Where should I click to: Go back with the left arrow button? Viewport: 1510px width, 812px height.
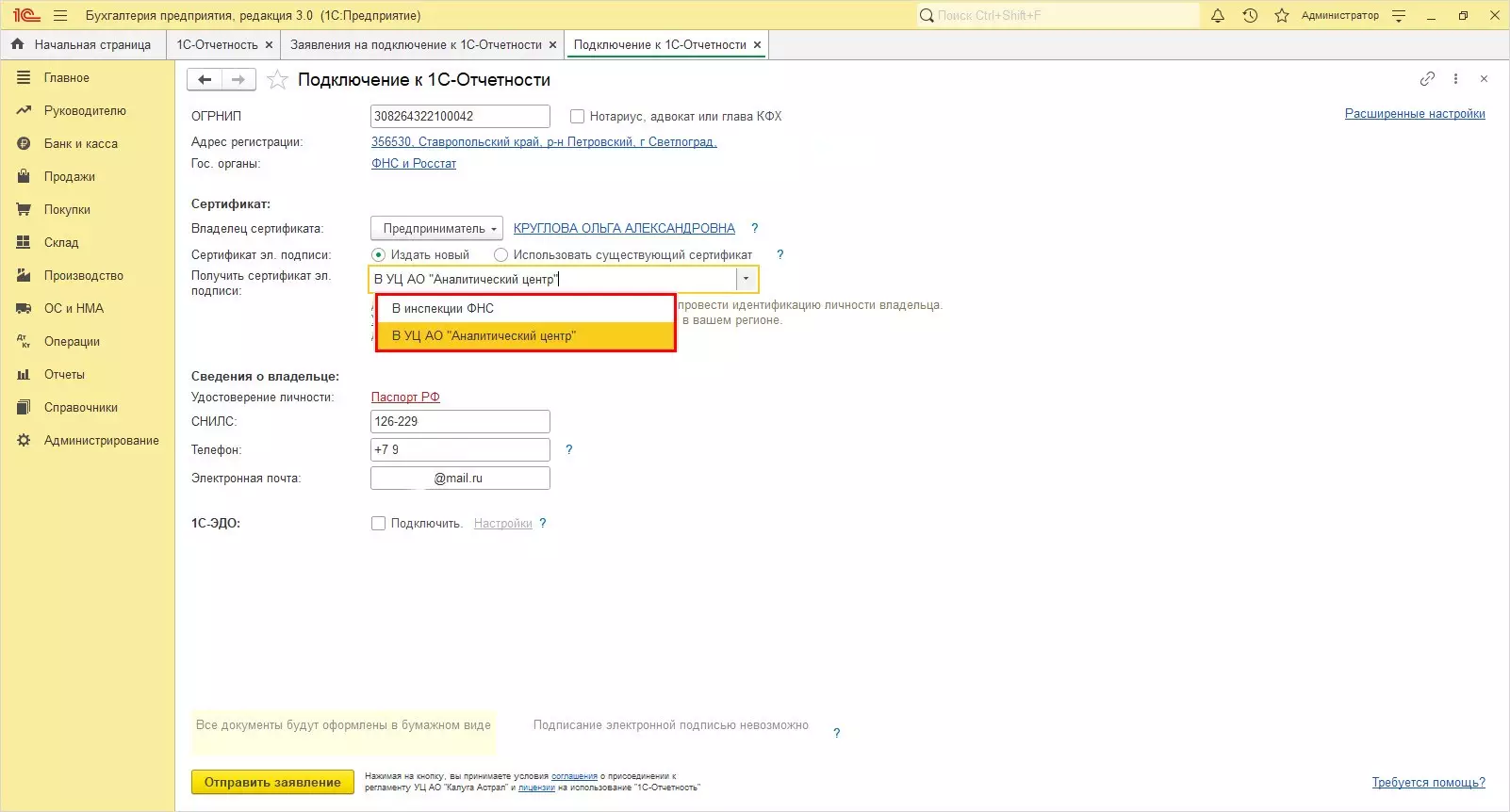pyautogui.click(x=205, y=80)
